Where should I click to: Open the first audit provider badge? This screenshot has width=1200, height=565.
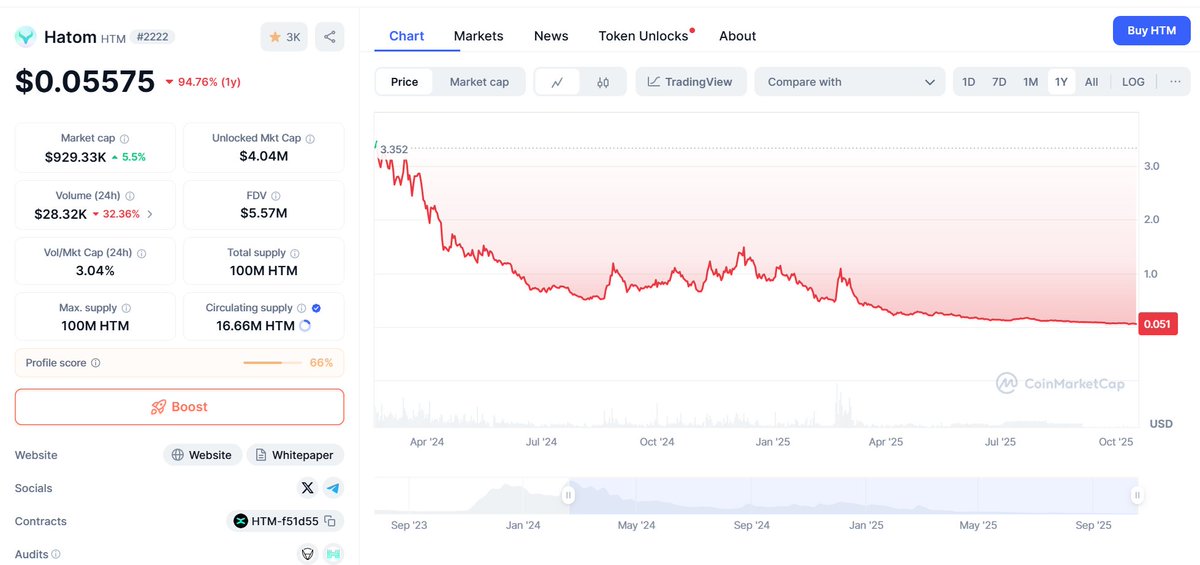tap(308, 554)
